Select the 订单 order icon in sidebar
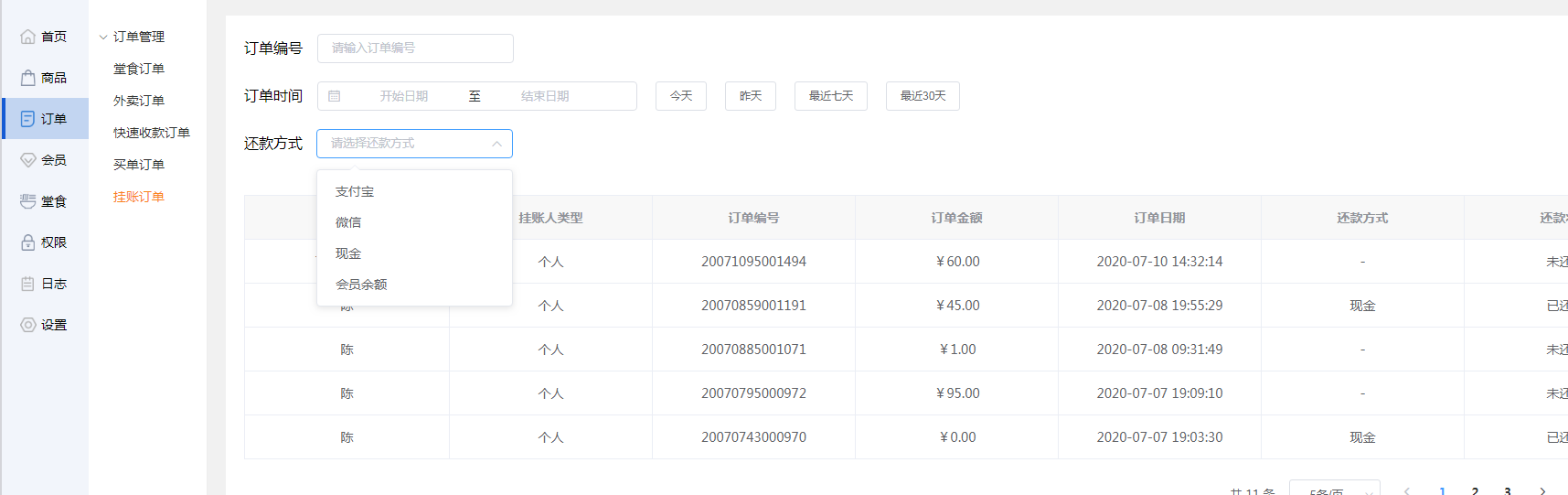Viewport: 1568px width, 495px height. [28, 119]
